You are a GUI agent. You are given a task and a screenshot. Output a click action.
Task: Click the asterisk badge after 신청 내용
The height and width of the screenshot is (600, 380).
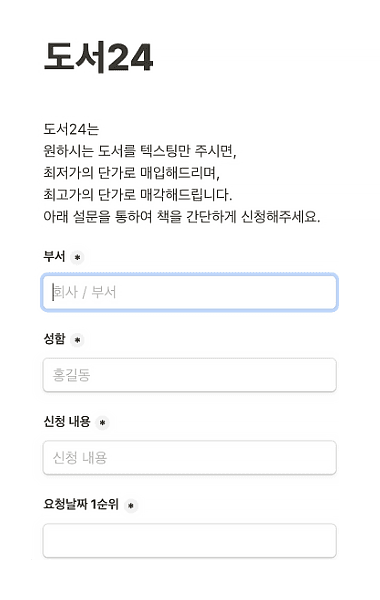tap(102, 423)
